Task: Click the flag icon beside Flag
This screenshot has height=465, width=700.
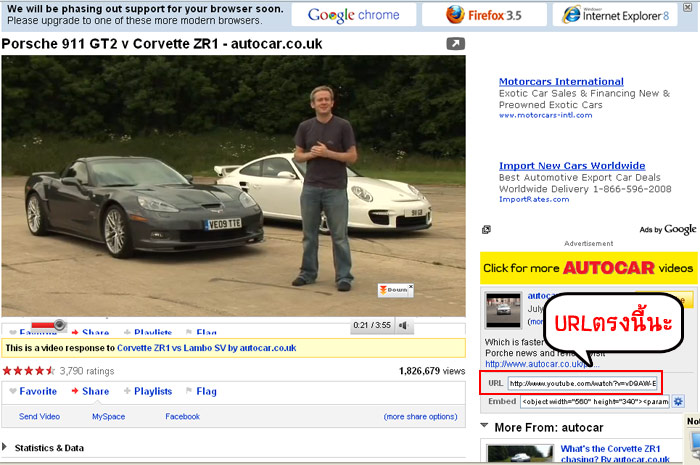Action: (x=189, y=391)
